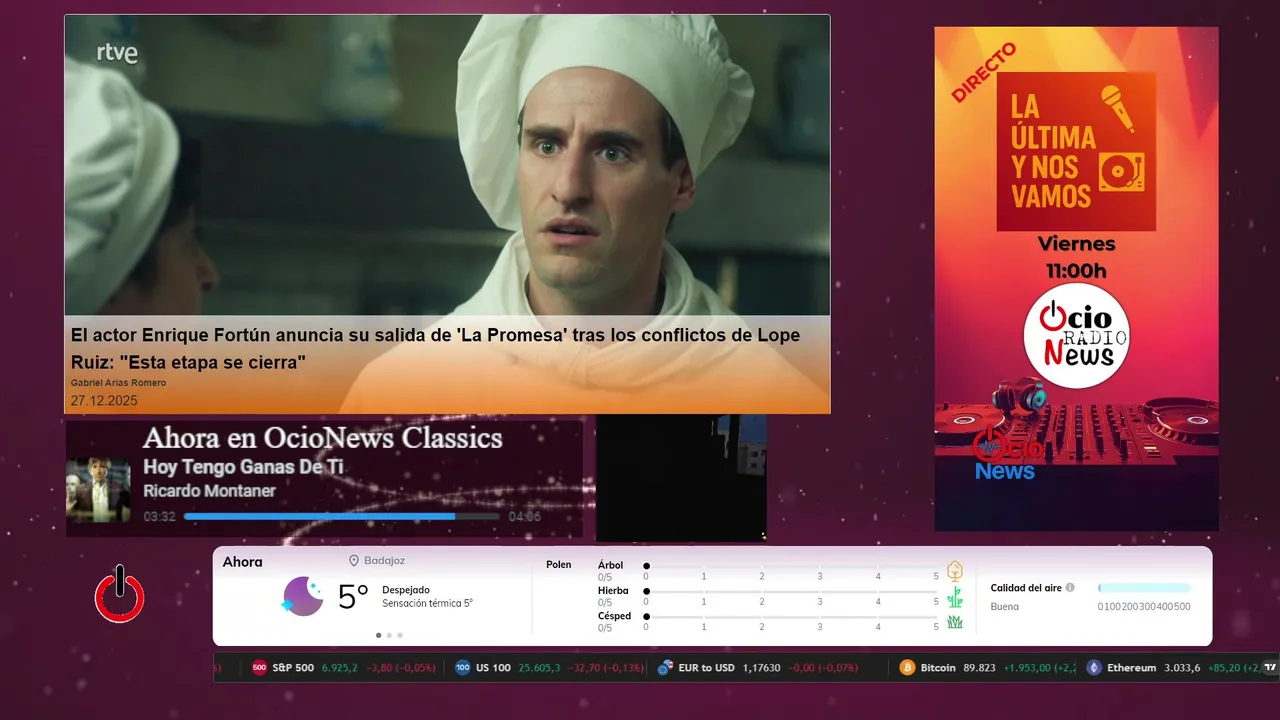Screen dimensions: 1280x720
Task: Click the DIRECTO label on banner
Action: (x=983, y=72)
